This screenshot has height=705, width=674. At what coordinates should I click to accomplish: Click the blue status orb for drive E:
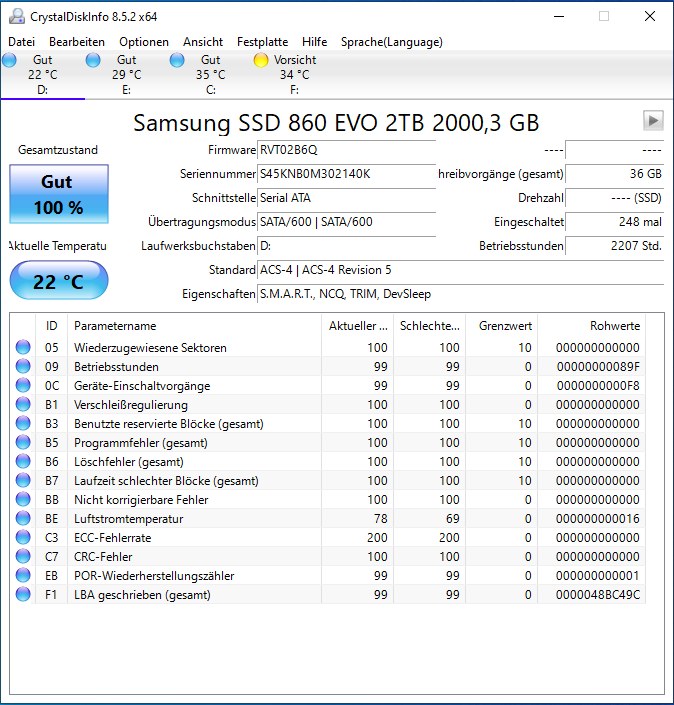coord(93,60)
